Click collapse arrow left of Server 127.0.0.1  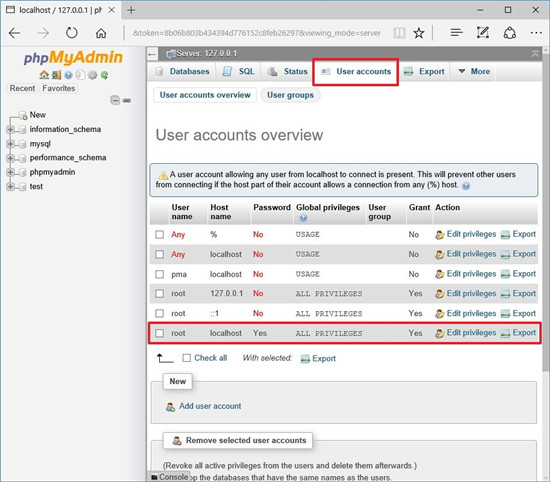[152, 54]
